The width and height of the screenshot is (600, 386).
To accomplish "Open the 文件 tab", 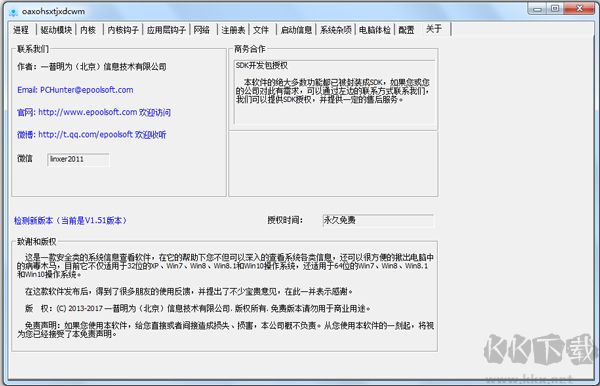I will coord(262,30).
